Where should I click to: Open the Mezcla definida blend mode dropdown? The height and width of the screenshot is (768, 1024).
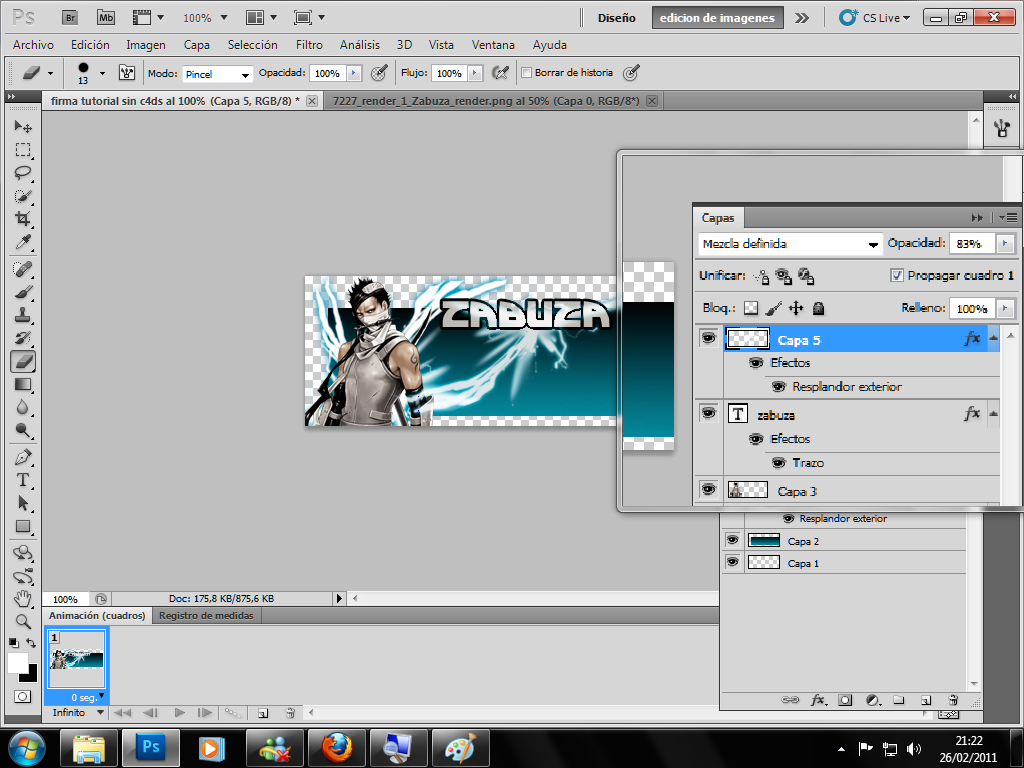[790, 244]
